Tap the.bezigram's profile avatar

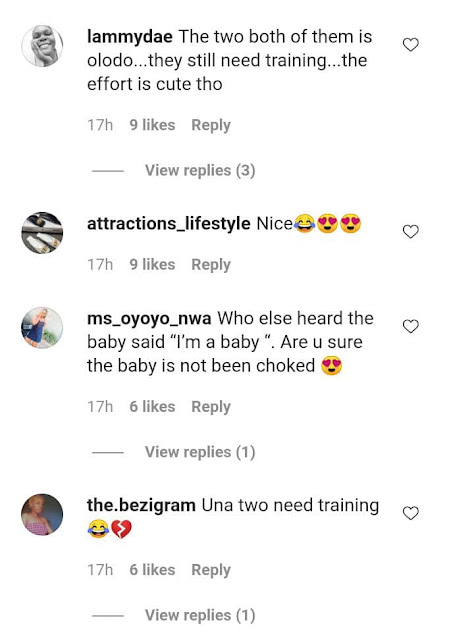[x=42, y=514]
